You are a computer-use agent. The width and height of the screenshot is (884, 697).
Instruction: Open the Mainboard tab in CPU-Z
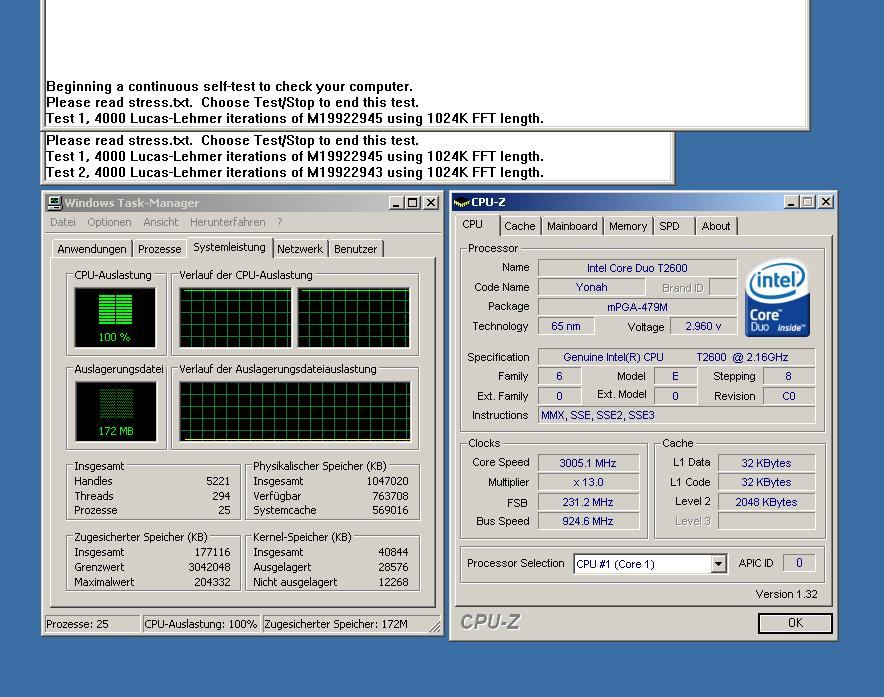coord(572,226)
